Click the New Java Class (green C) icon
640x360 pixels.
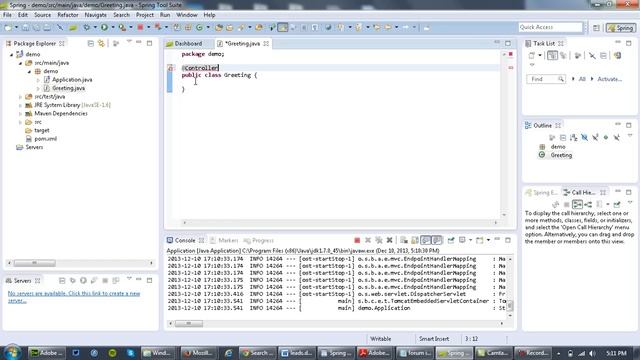pos(199,27)
